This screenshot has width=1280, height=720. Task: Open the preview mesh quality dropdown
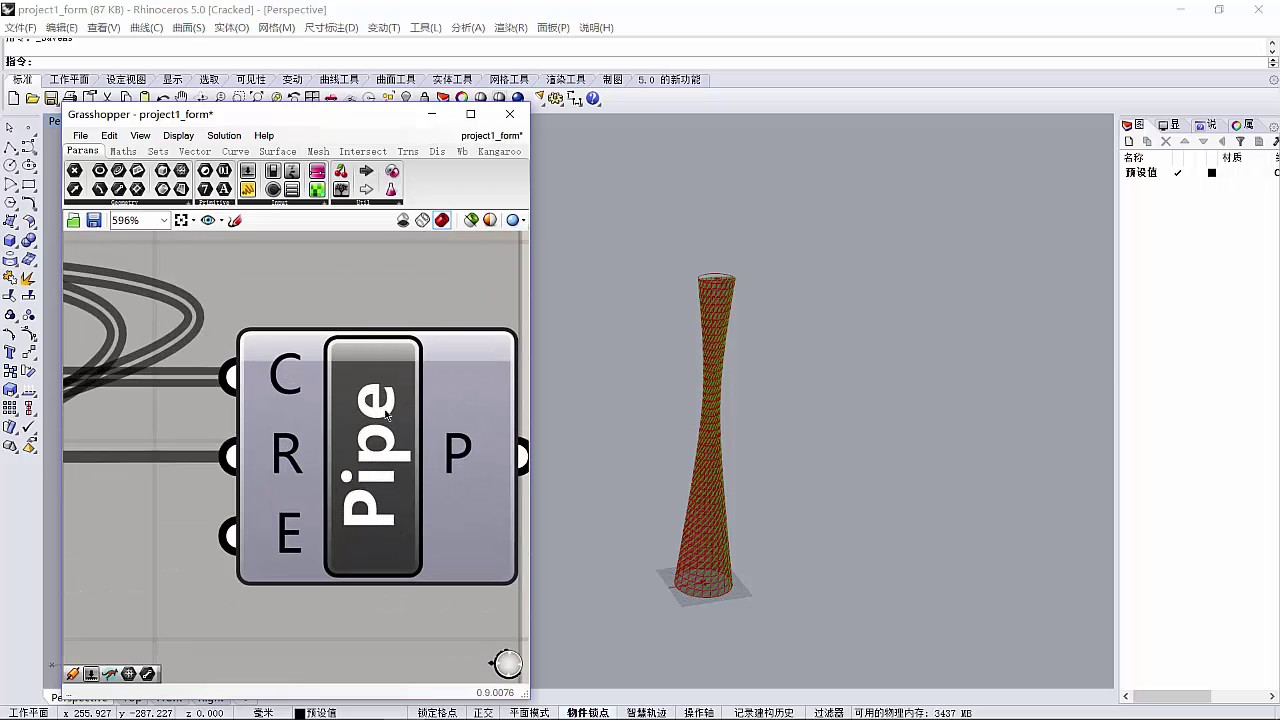coord(524,220)
